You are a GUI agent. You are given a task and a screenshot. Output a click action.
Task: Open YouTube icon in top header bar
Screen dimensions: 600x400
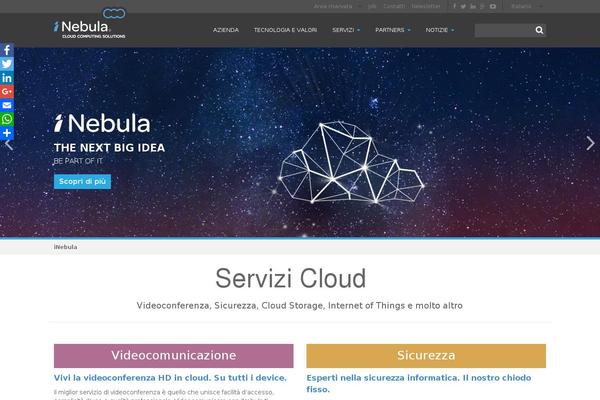[x=493, y=6]
